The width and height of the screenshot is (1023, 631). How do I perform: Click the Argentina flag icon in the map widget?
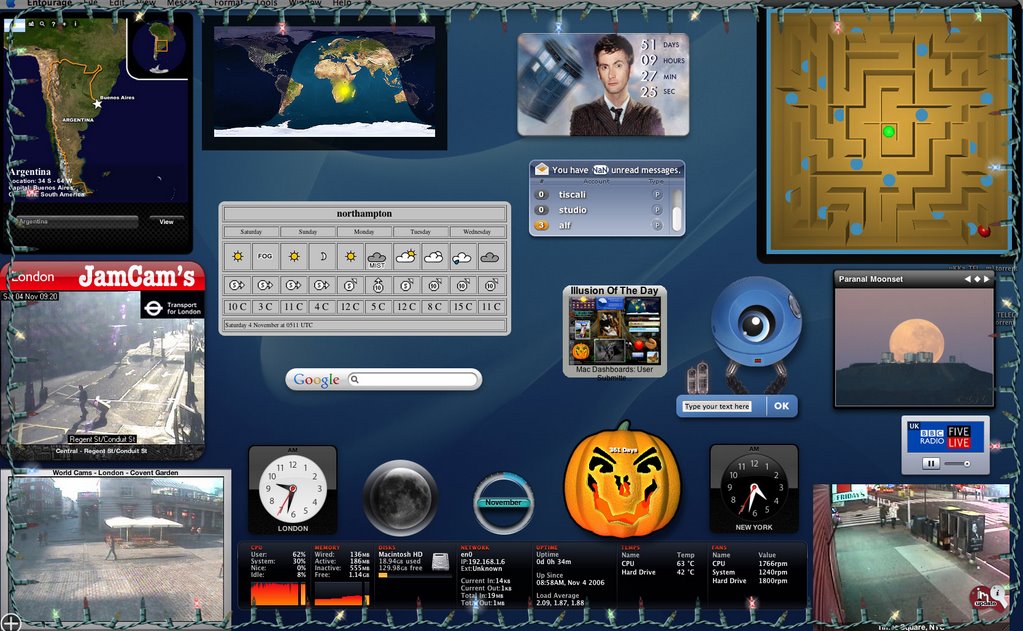coord(14,25)
